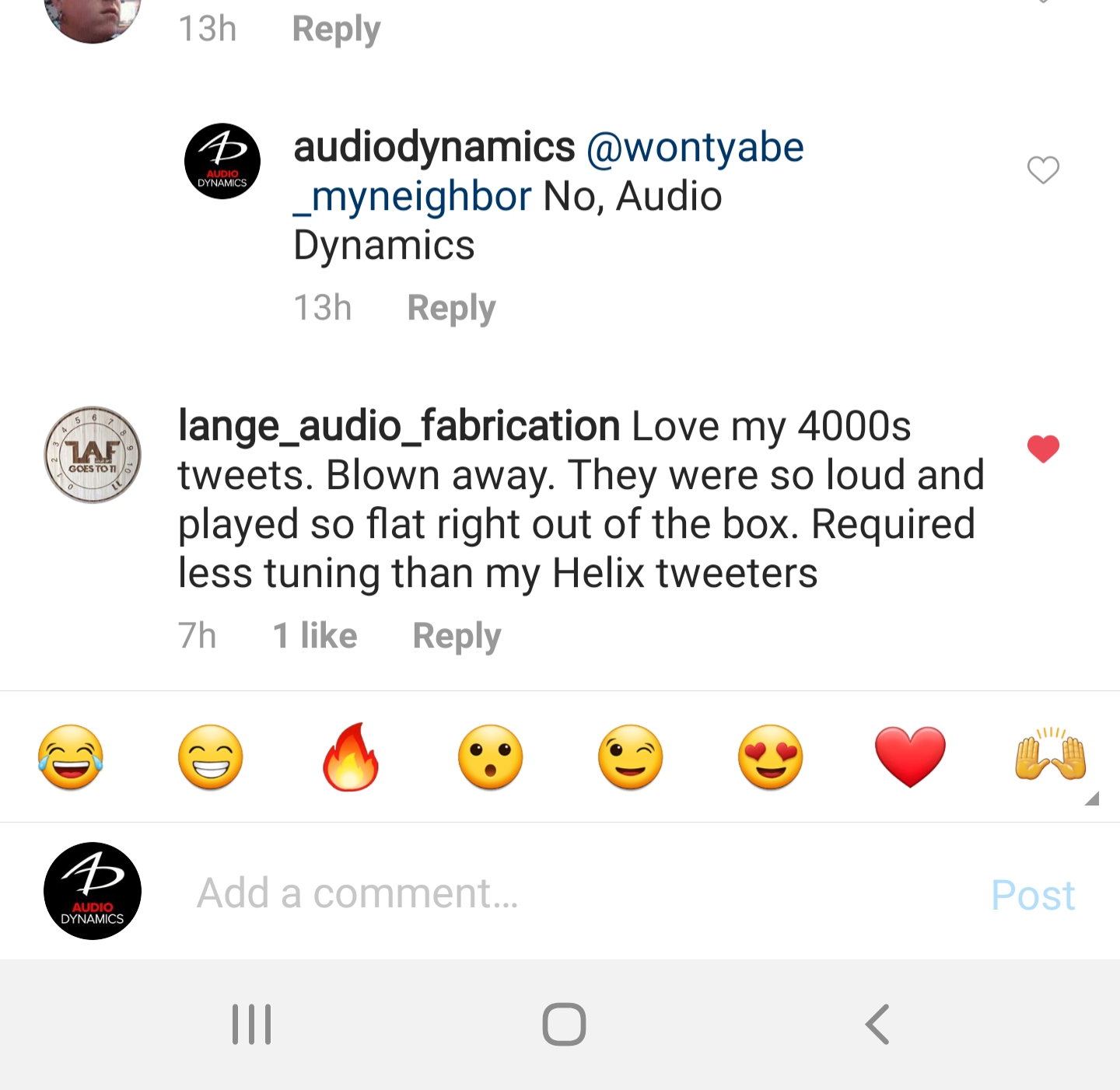Image resolution: width=1120 pixels, height=1090 pixels.
Task: Click Reply on the topmost comment
Action: tap(336, 30)
